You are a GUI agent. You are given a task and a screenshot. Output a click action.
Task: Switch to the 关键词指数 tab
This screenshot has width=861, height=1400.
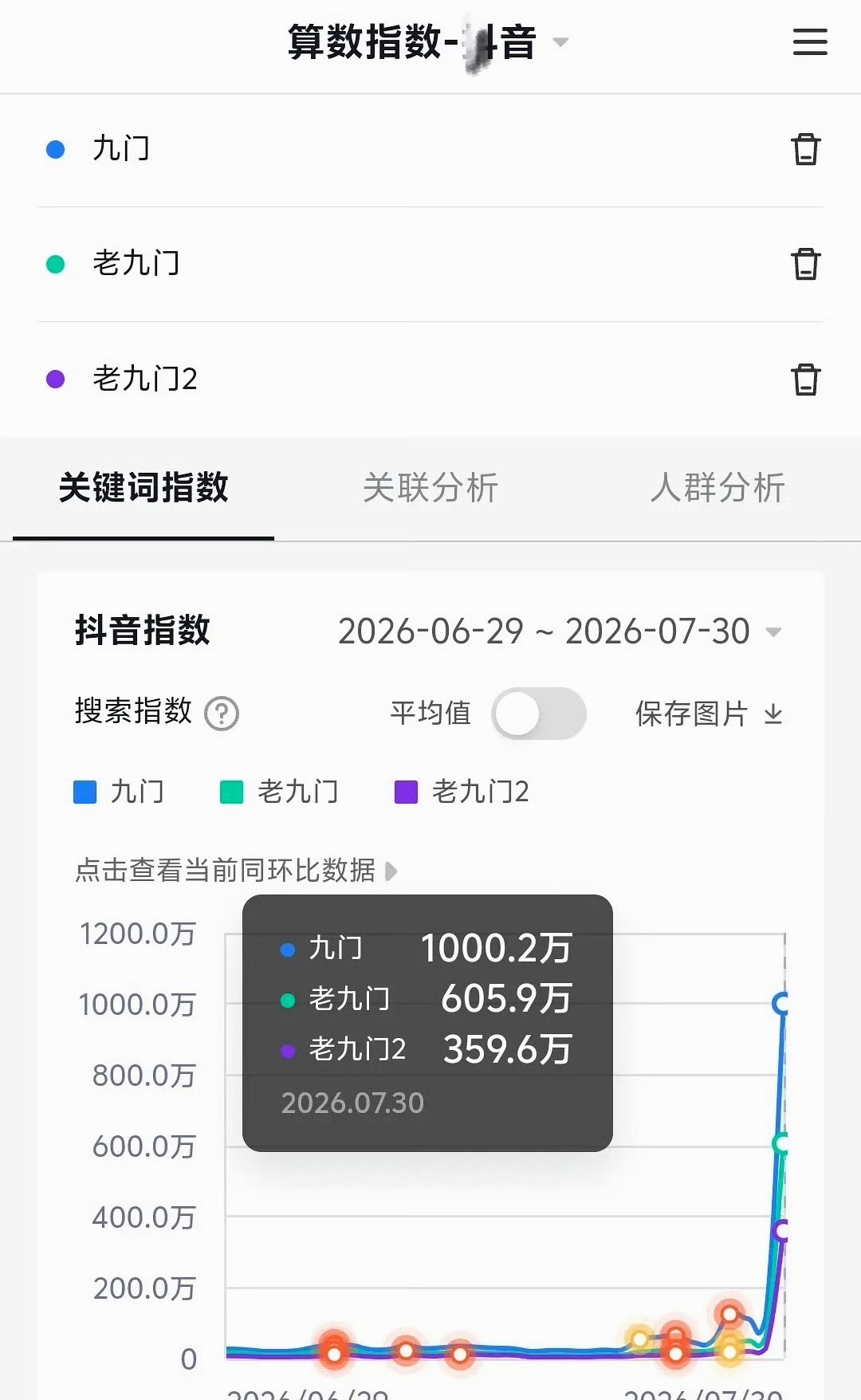(x=143, y=487)
